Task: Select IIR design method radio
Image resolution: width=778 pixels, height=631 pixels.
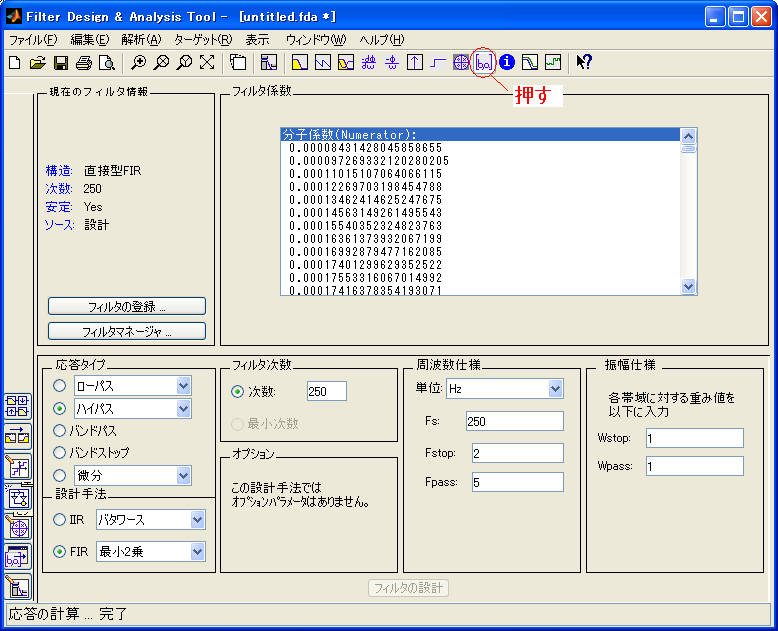Action: point(60,519)
